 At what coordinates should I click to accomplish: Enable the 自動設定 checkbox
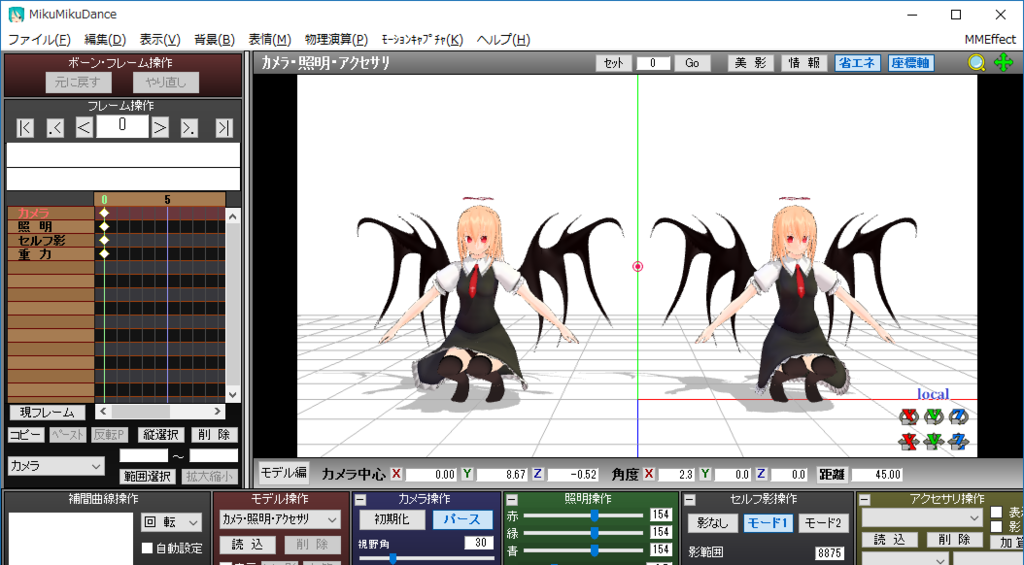(147, 548)
